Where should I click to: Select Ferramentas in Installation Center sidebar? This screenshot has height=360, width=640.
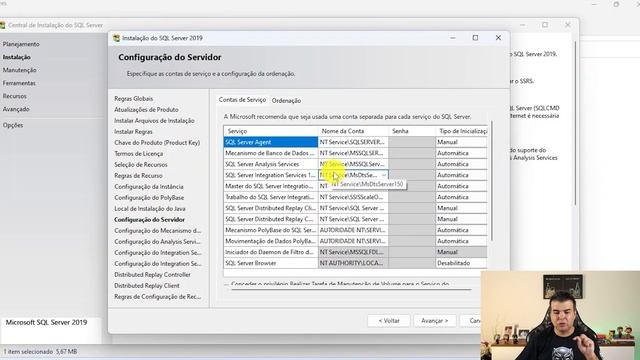pyautogui.click(x=19, y=83)
